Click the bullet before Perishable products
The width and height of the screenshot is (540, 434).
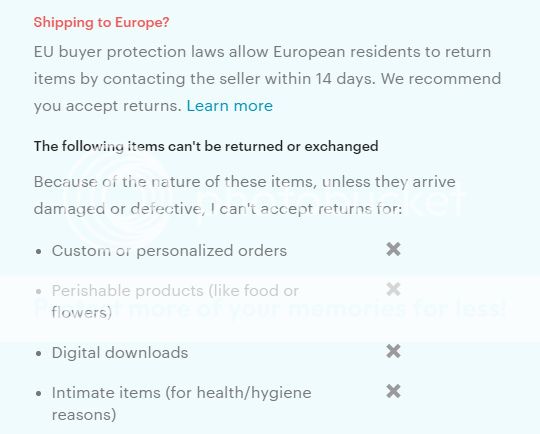[x=39, y=291]
